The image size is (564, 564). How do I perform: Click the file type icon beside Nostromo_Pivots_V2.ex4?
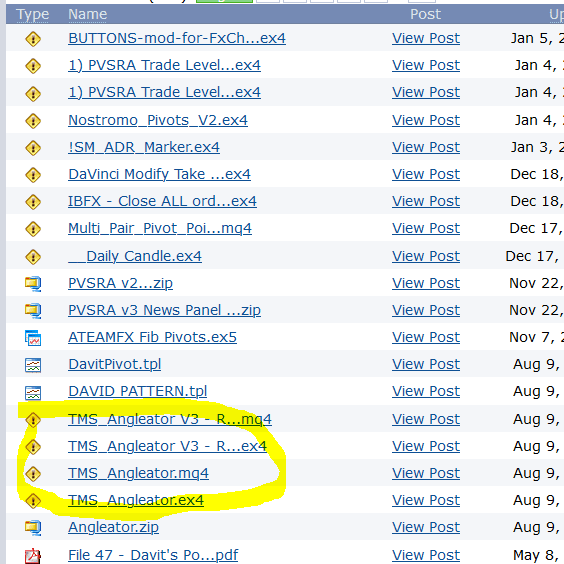[x=33, y=121]
